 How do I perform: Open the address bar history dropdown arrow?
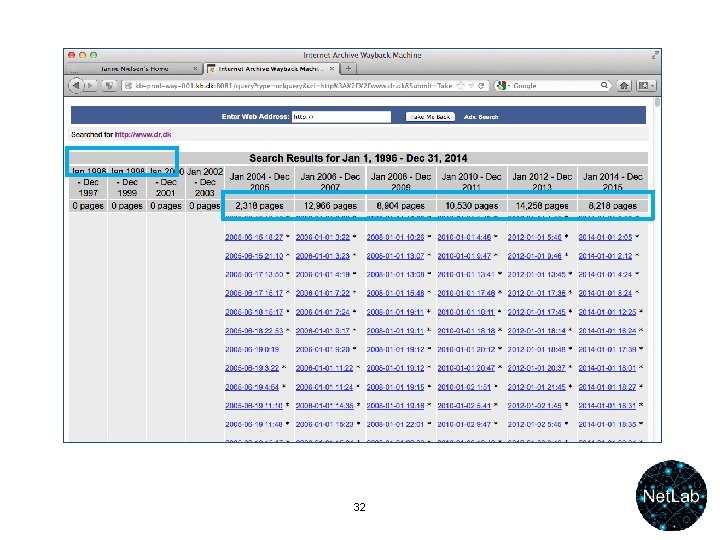click(x=471, y=86)
